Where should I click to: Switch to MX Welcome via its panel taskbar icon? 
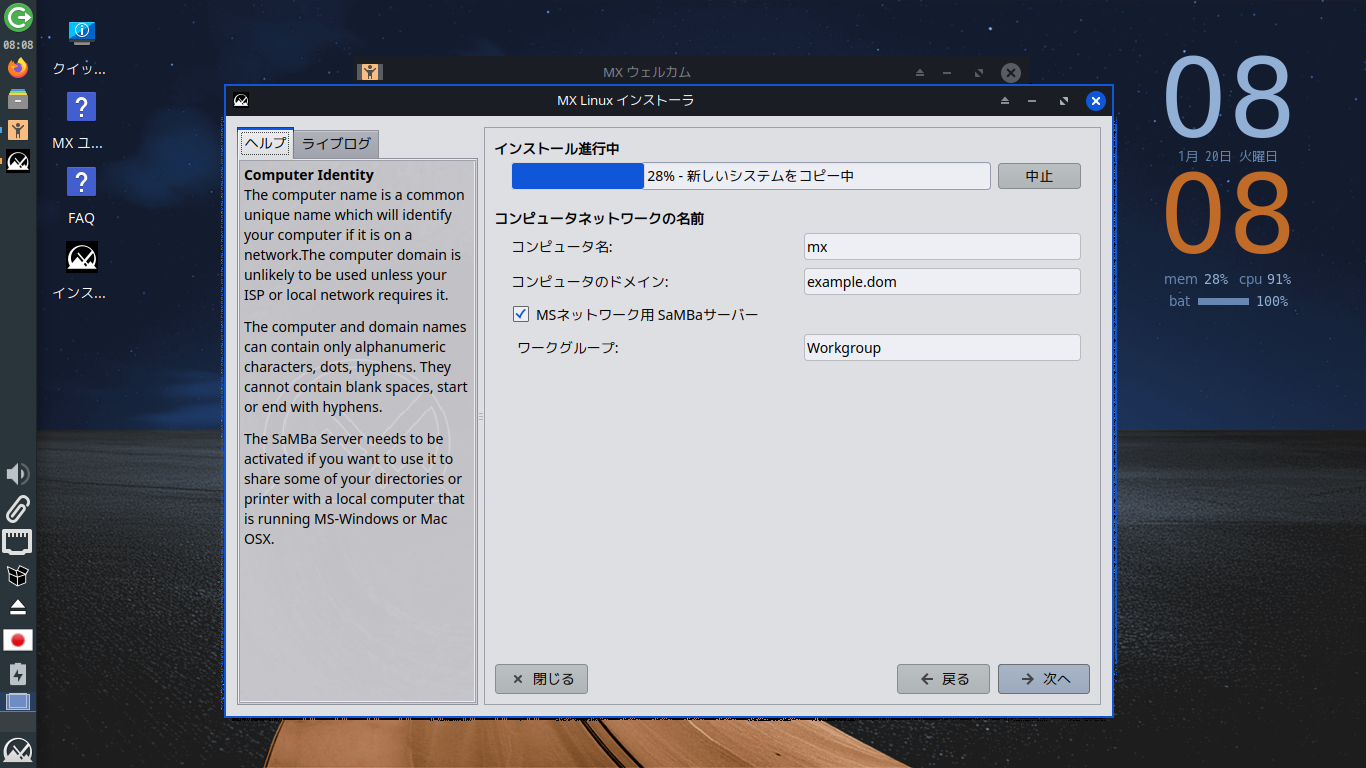pyautogui.click(x=18, y=129)
